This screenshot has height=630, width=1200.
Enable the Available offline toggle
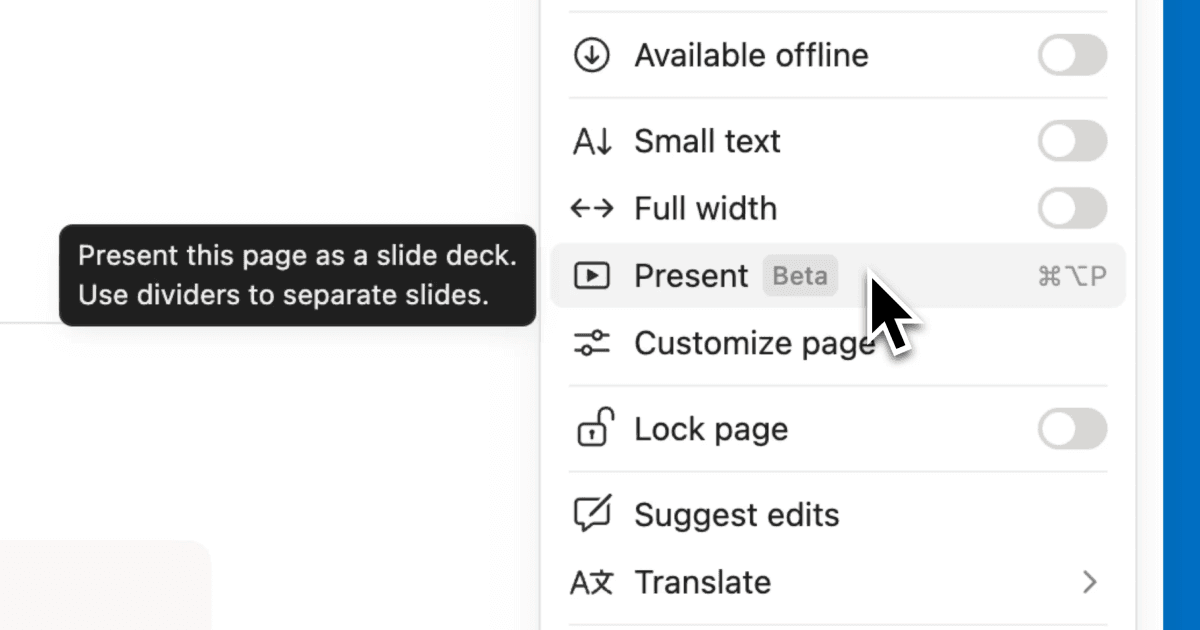[1071, 56]
